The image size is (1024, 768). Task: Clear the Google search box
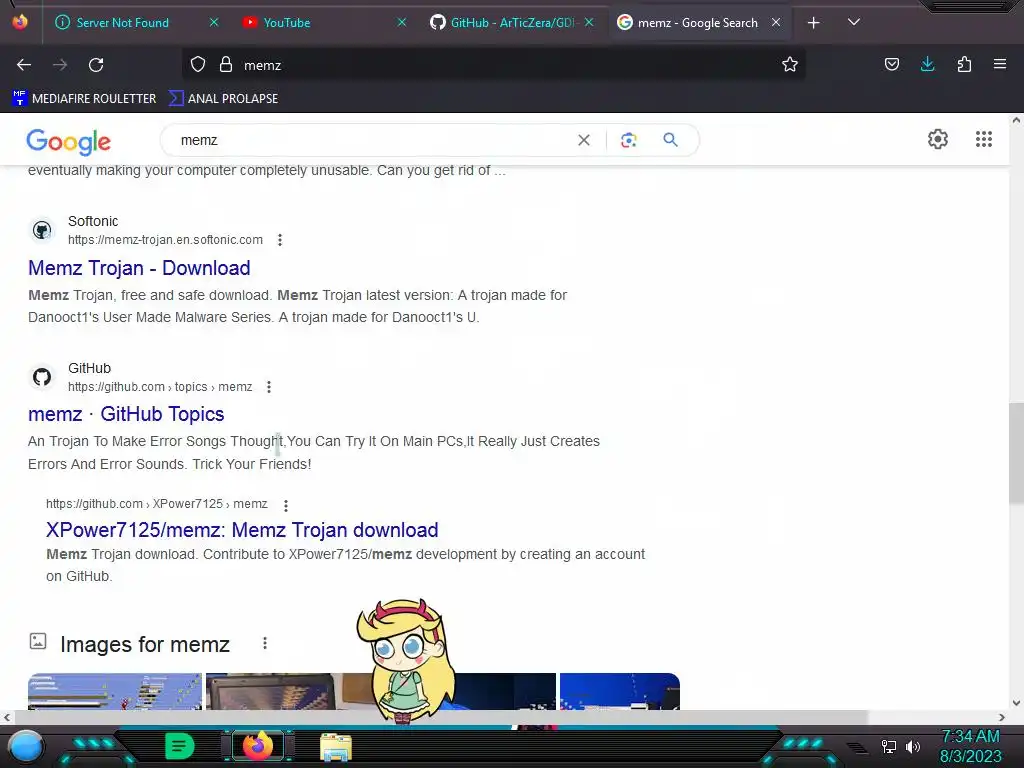(584, 140)
